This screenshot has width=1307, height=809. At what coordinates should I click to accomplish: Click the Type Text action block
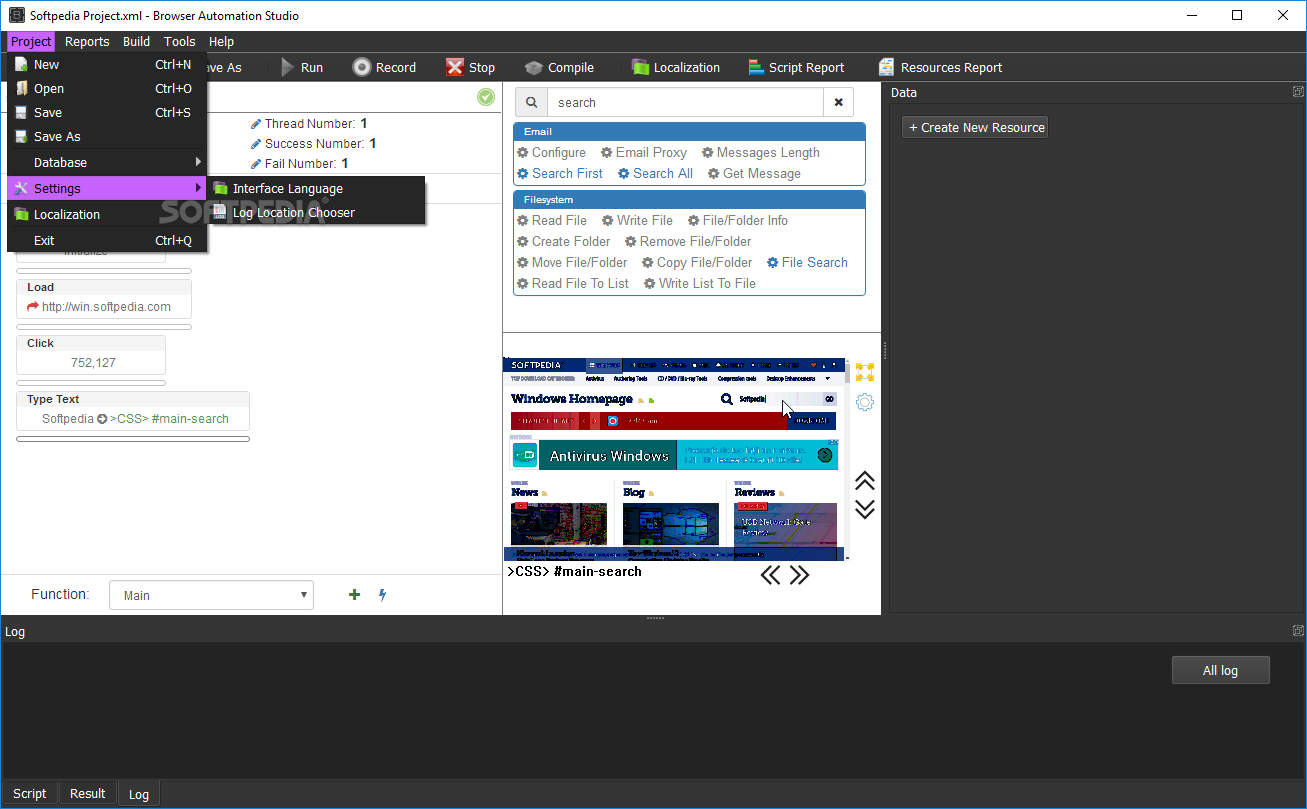pyautogui.click(x=133, y=411)
